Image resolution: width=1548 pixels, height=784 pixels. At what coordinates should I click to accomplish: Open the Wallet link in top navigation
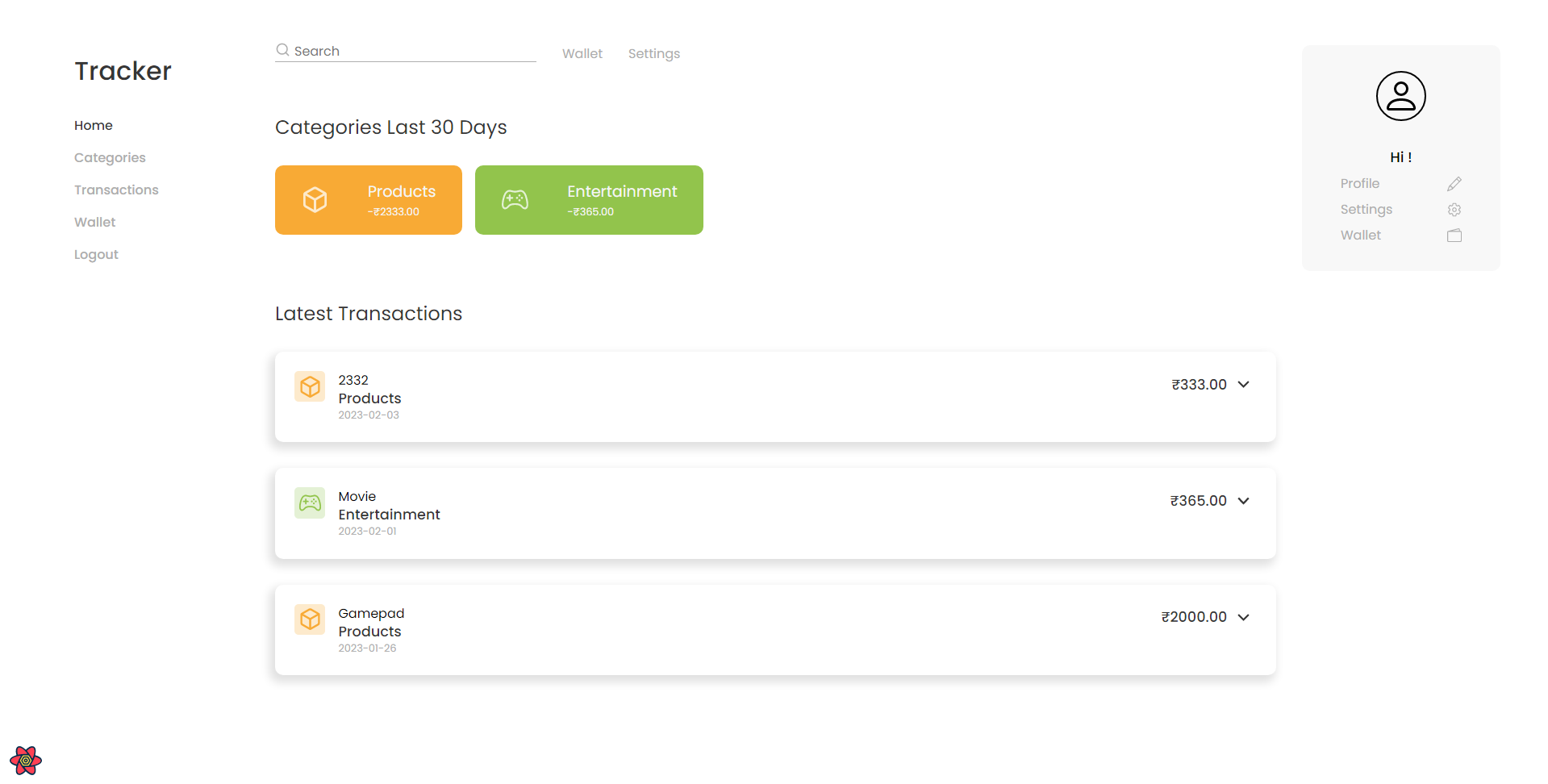point(582,53)
